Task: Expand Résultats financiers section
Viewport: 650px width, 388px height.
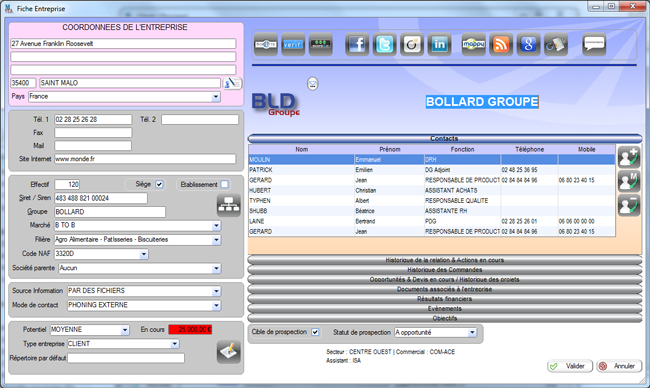Action: (445, 298)
